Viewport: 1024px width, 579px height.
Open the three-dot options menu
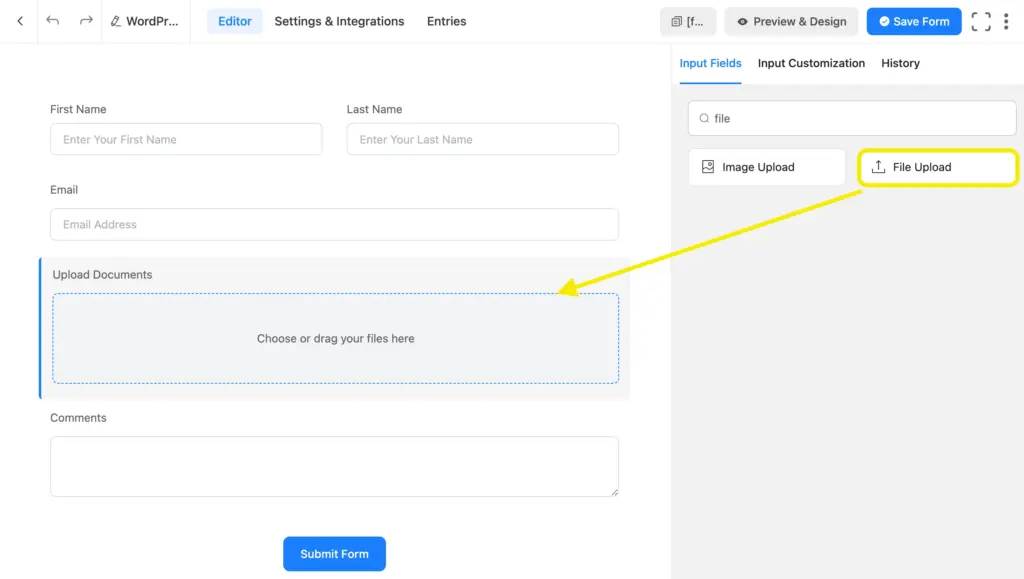(x=1007, y=20)
